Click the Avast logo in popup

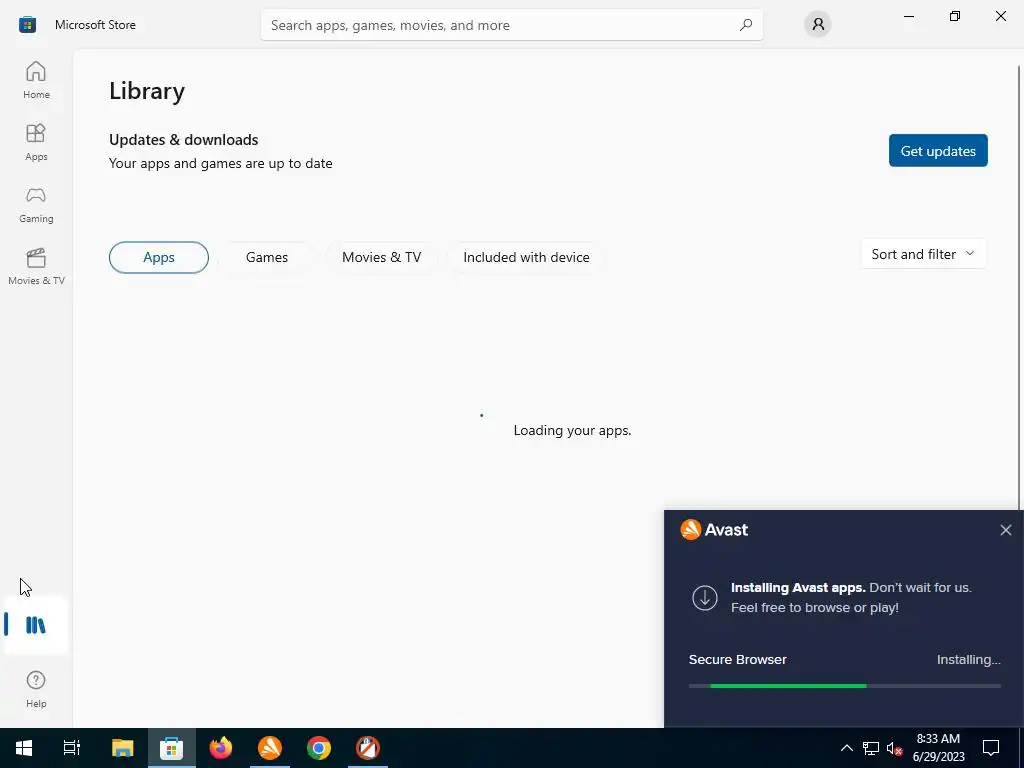[x=714, y=530]
